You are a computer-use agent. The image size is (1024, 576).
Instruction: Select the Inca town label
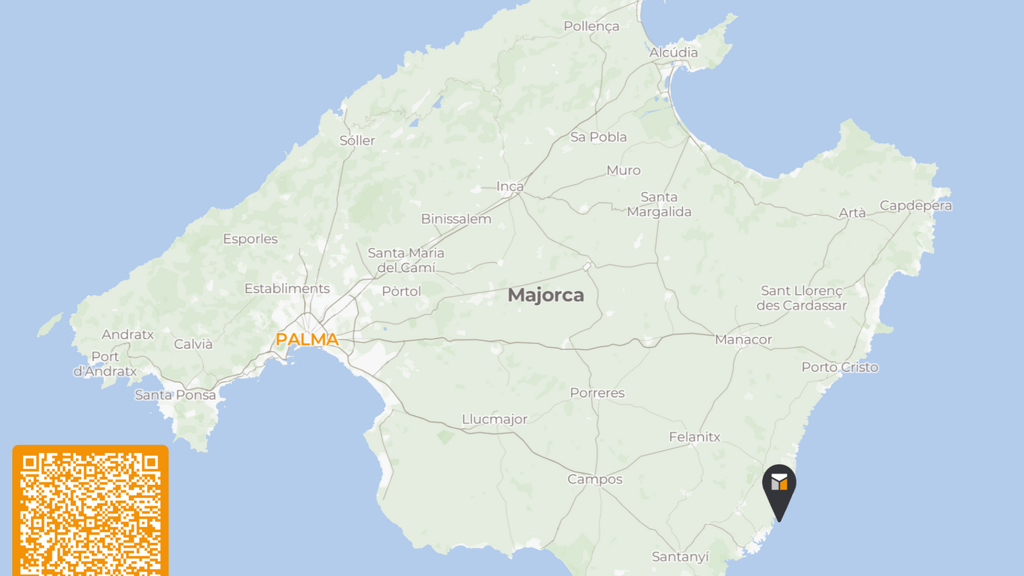click(x=510, y=187)
